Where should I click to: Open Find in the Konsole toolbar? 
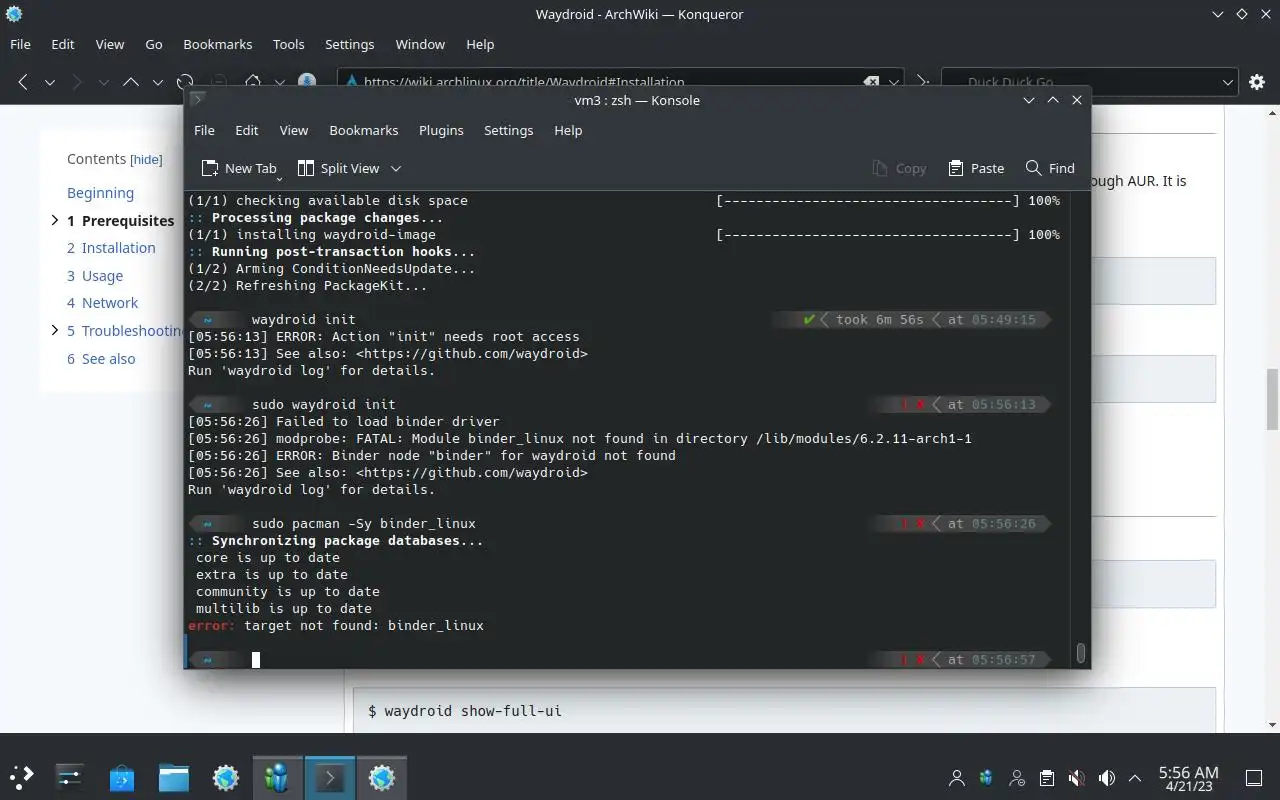pos(1050,168)
